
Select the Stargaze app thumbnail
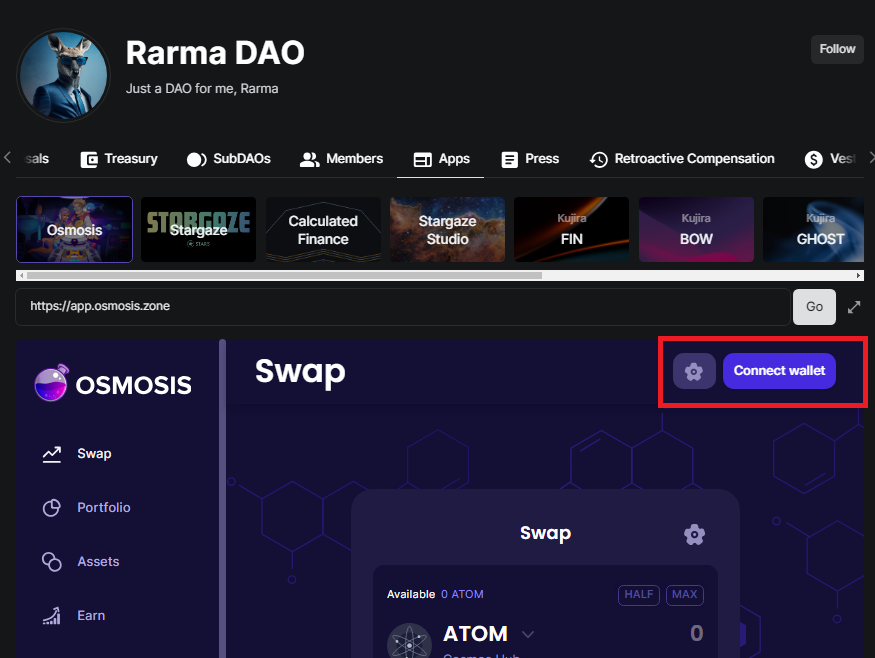(199, 229)
